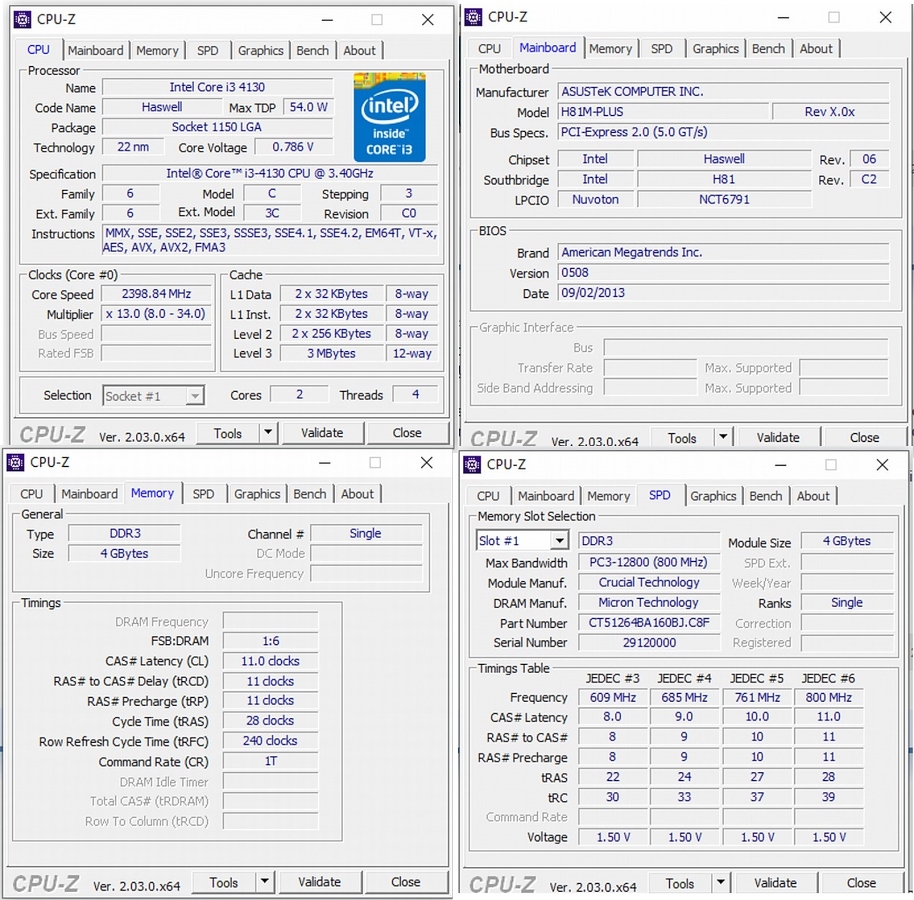Click the CPU-Z app icon in the CPU window title bar

tap(23, 19)
